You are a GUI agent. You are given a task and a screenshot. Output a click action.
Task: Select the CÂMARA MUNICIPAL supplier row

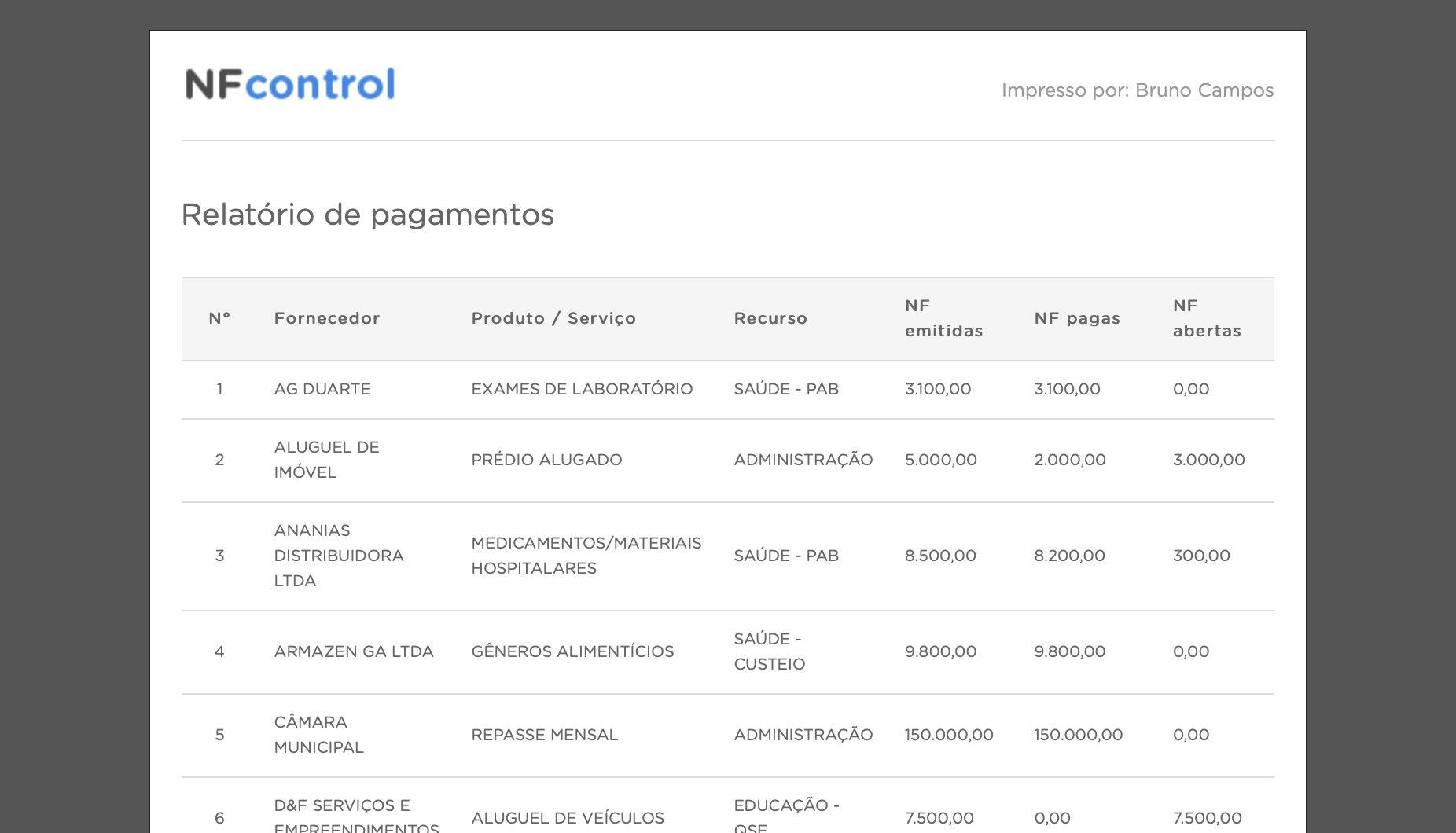[x=318, y=735]
